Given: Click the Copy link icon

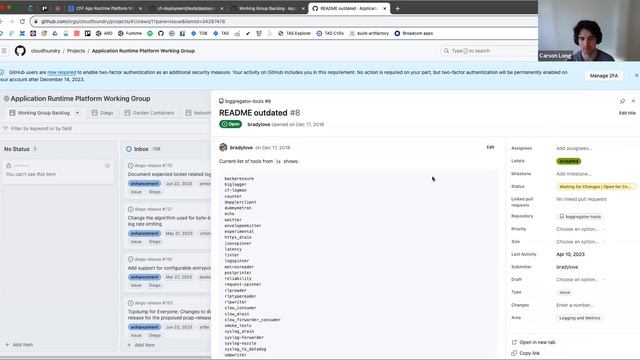Looking at the screenshot, I should pyautogui.click(x=514, y=353).
